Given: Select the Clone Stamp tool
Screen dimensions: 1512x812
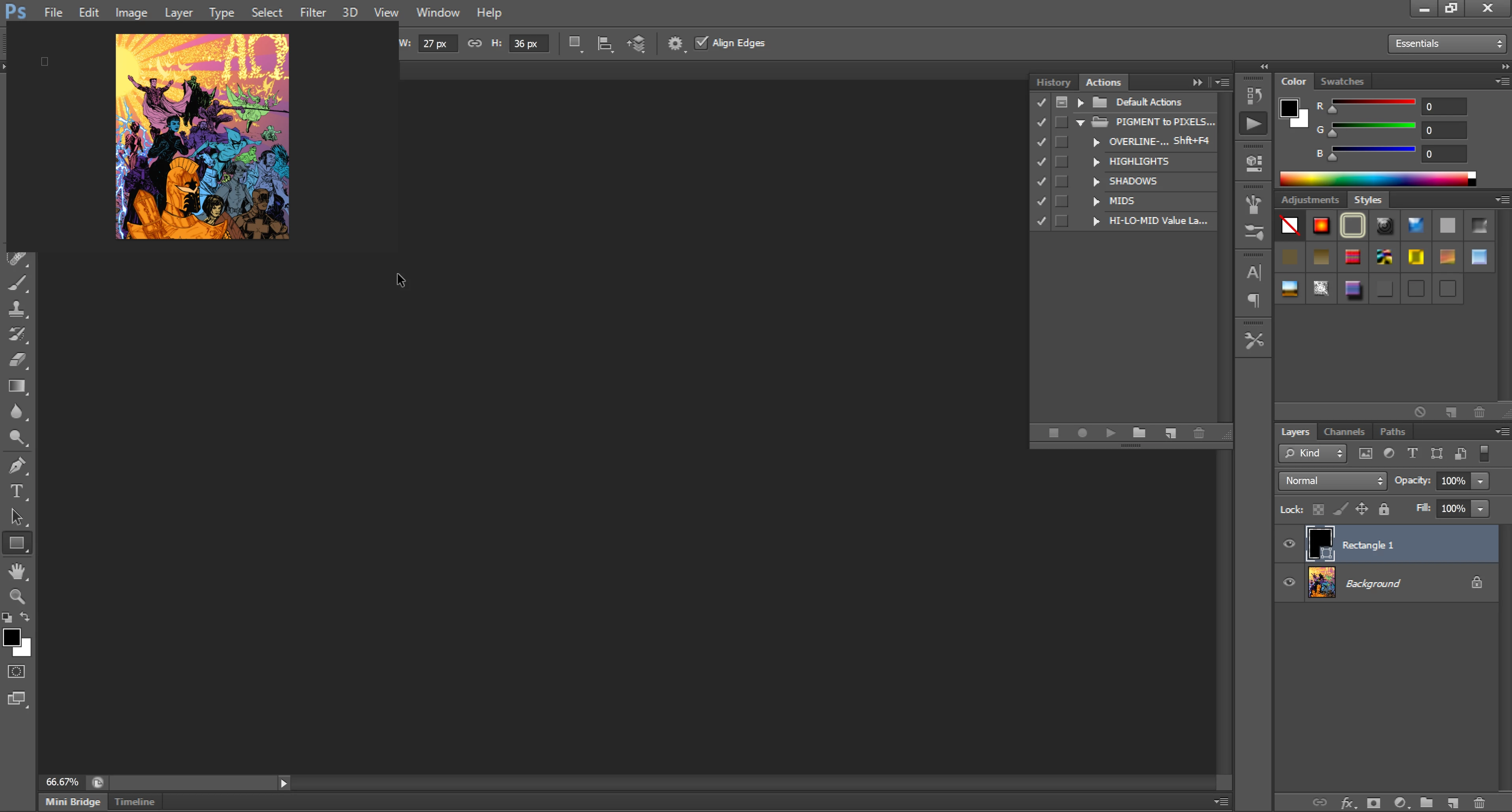Looking at the screenshot, I should click(17, 309).
